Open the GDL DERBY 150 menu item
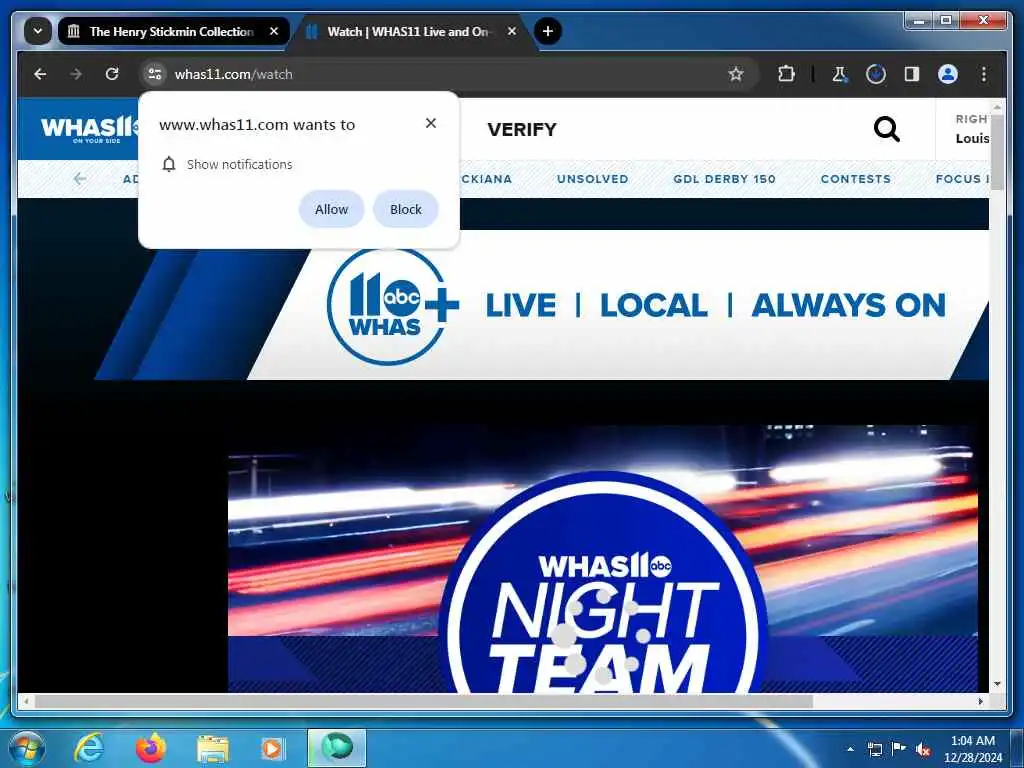This screenshot has height=768, width=1024. coord(724,179)
